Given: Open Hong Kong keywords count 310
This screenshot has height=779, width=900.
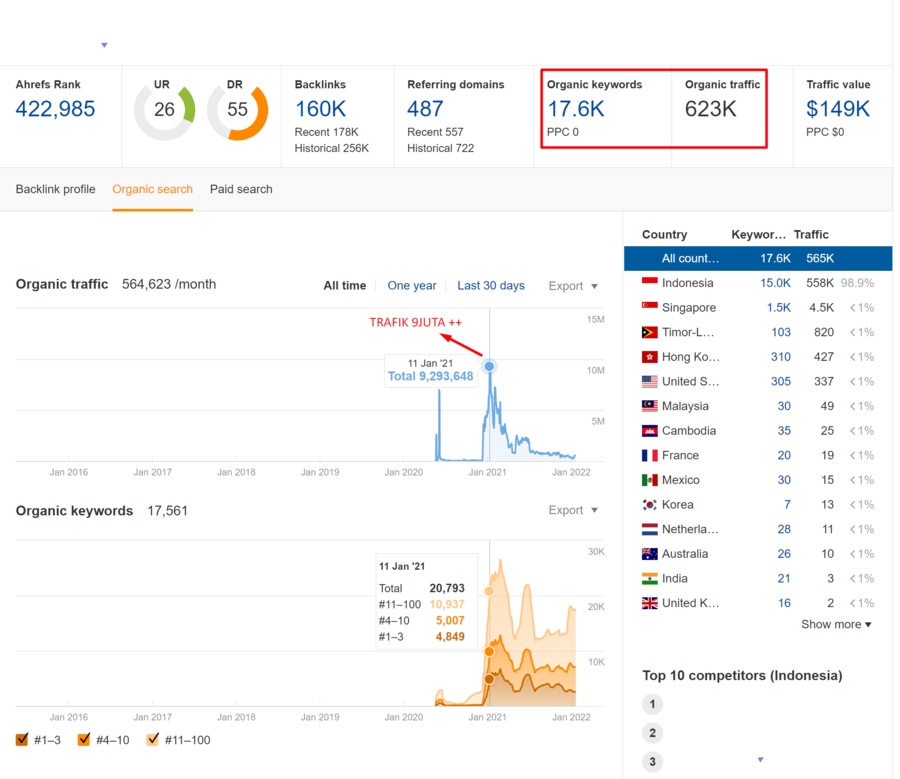Looking at the screenshot, I should pyautogui.click(x=781, y=356).
